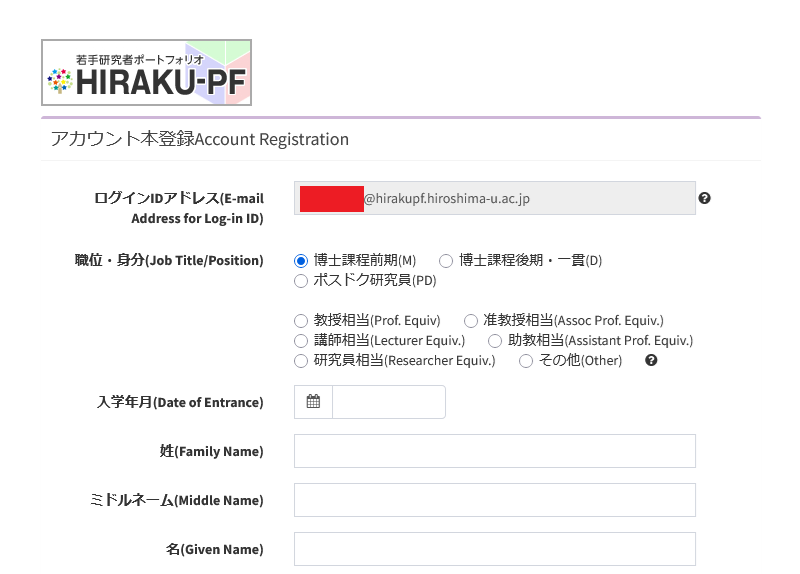This screenshot has width=800, height=574.
Task: Click the 姓(Family Name) label
Action: click(x=211, y=451)
